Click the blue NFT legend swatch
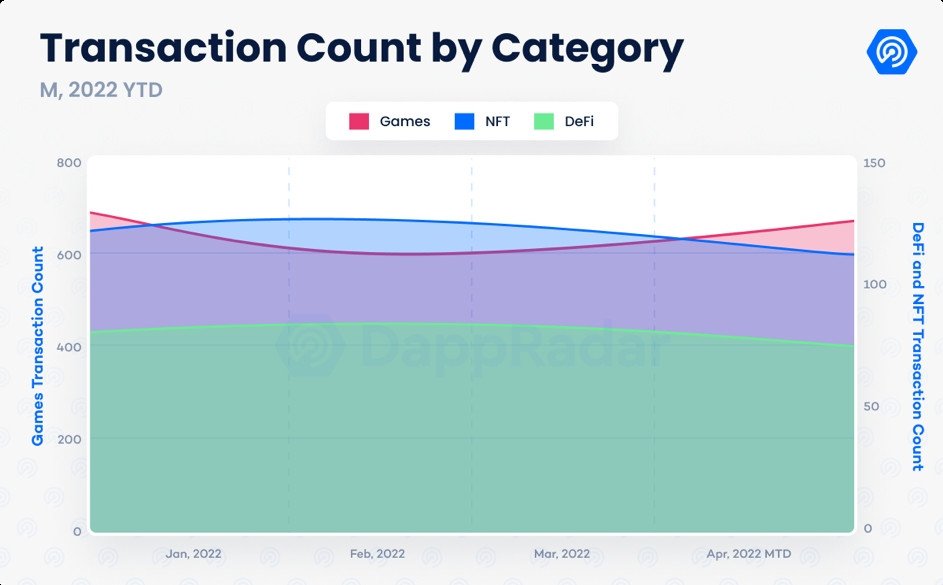Viewport: 943px width, 585px height. point(464,121)
